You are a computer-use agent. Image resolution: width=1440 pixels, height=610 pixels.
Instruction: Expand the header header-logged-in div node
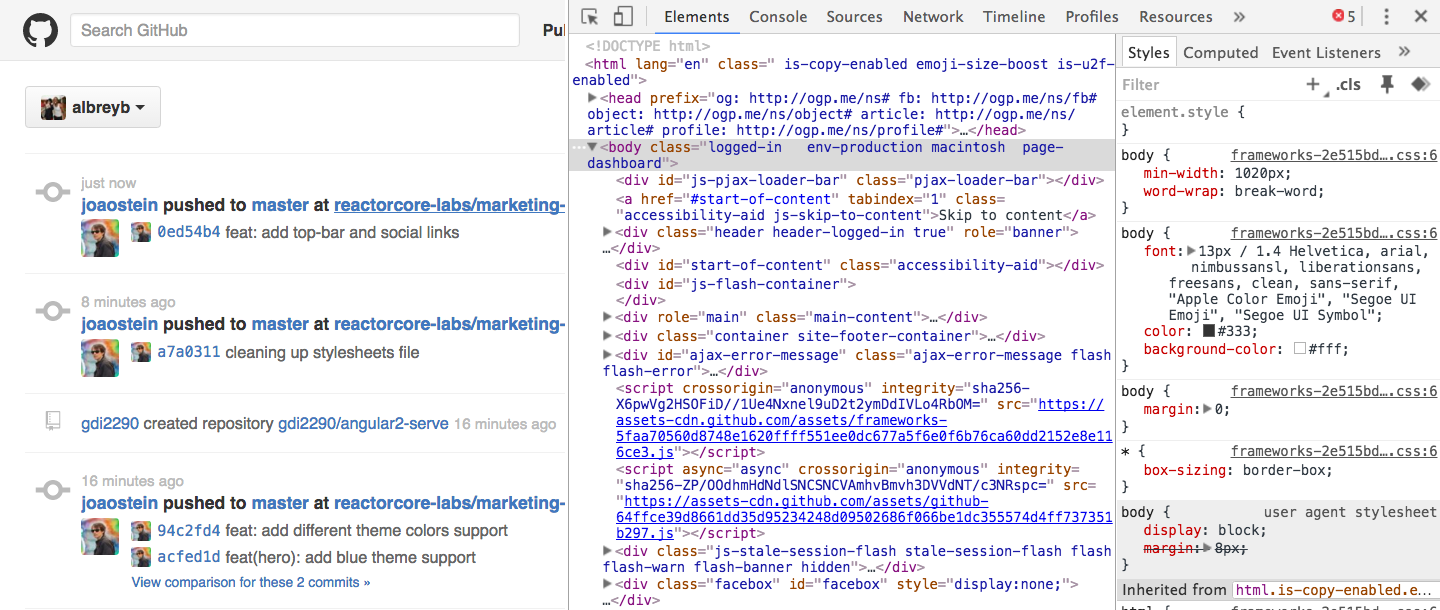(x=608, y=232)
